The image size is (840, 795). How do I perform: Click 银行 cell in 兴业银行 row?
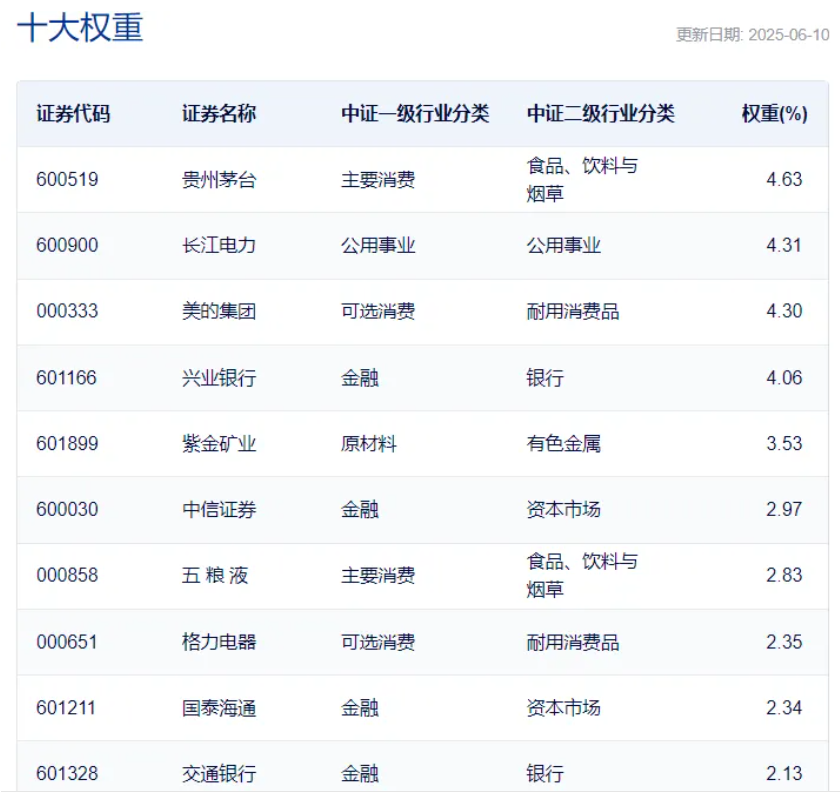click(545, 378)
